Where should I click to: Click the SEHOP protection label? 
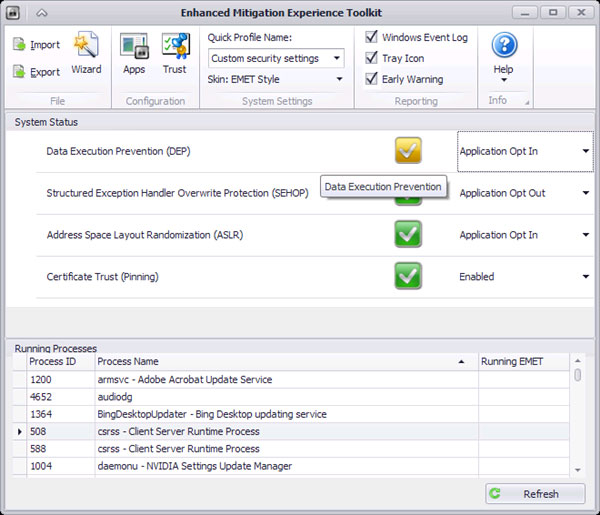pyautogui.click(x=178, y=193)
